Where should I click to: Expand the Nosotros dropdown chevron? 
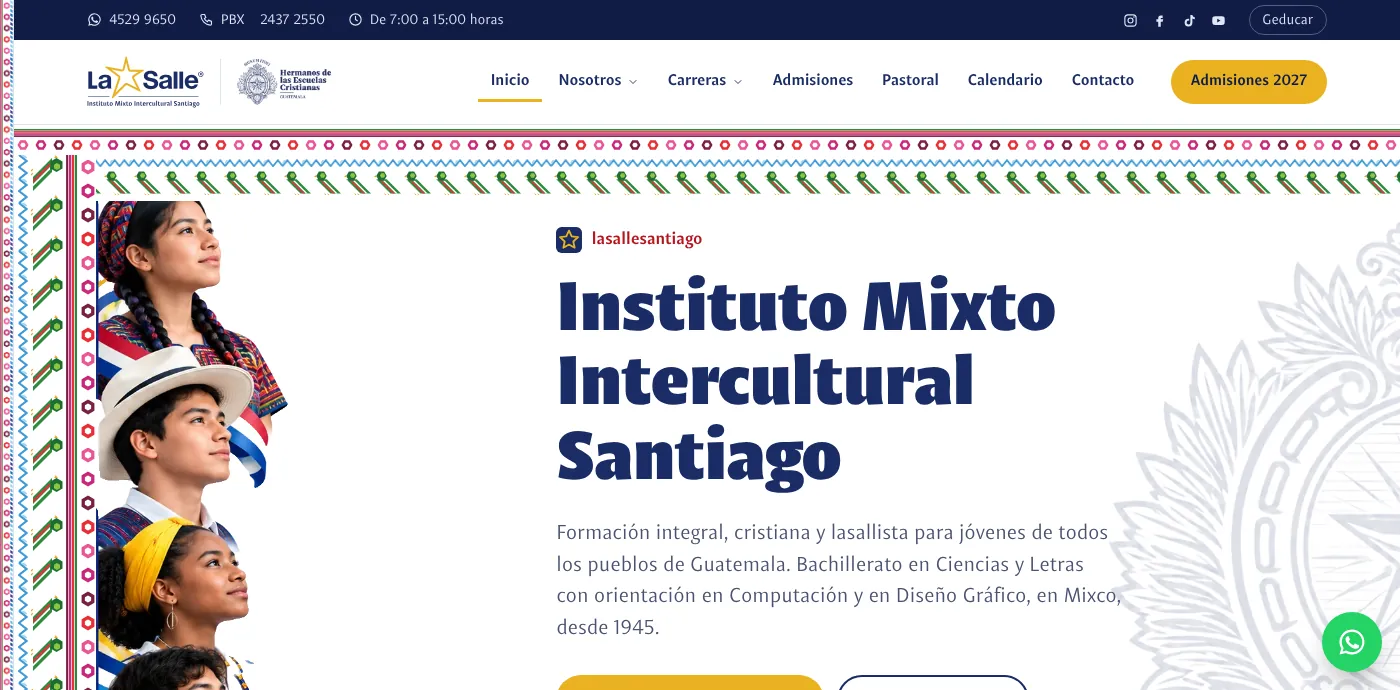[633, 81]
